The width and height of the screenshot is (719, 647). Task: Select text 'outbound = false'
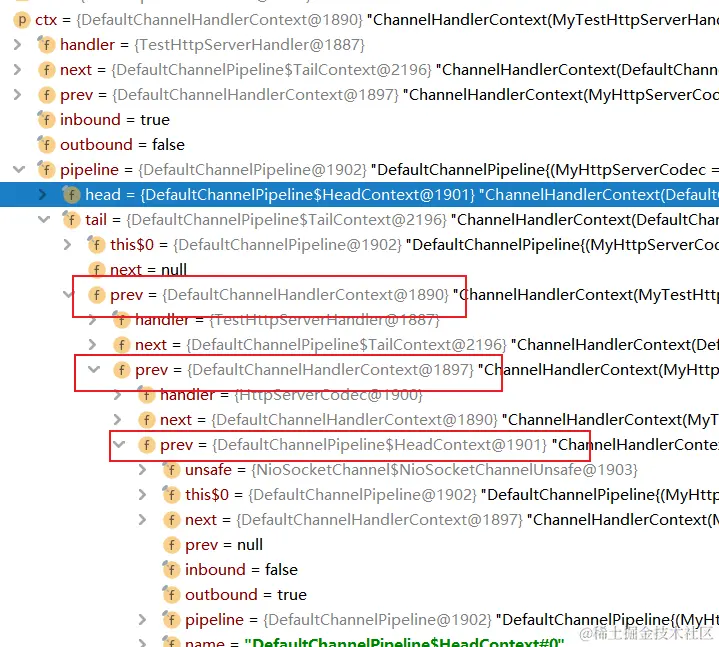pos(122,145)
